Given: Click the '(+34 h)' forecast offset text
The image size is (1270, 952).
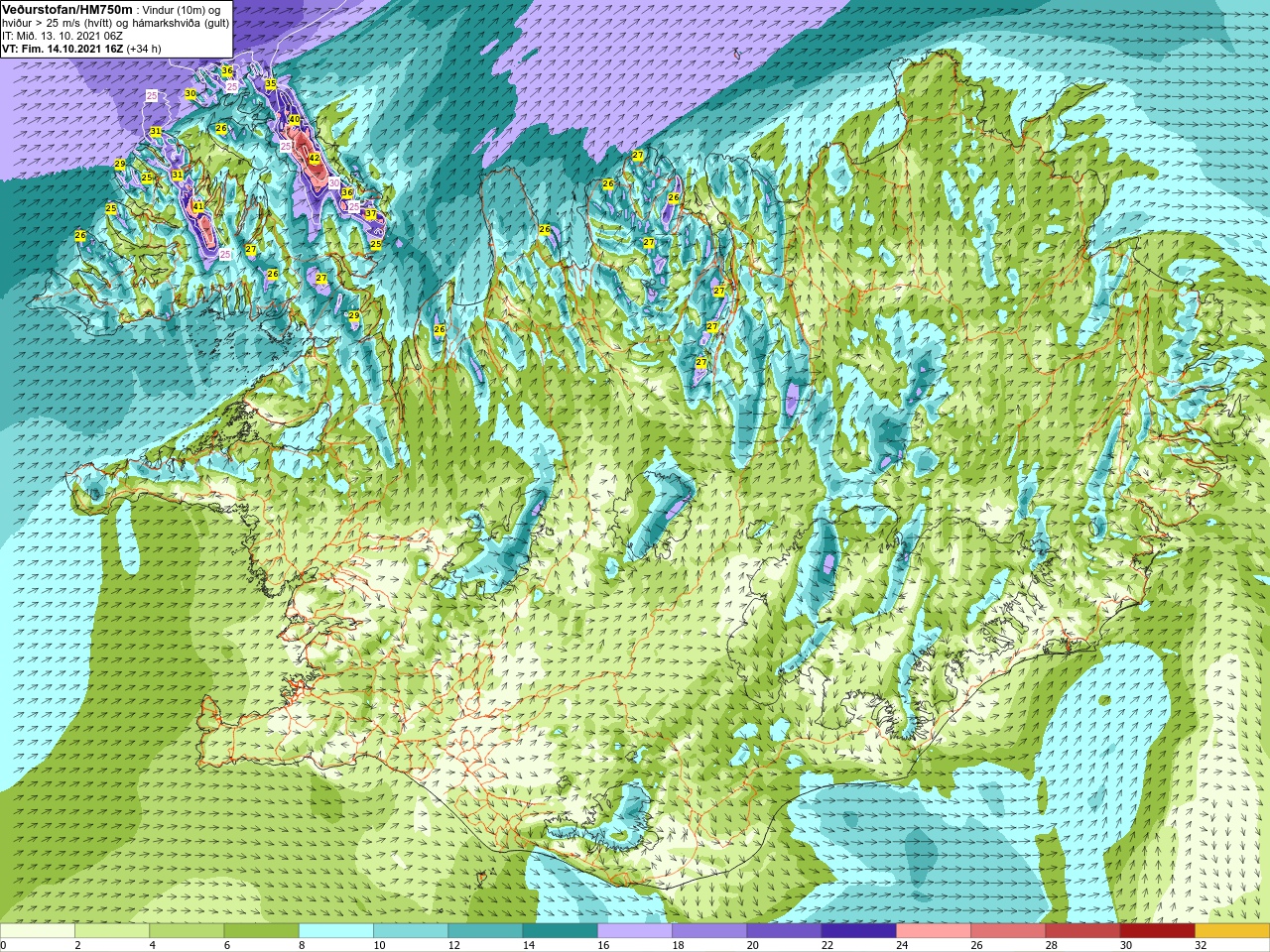Looking at the screenshot, I should tap(144, 49).
